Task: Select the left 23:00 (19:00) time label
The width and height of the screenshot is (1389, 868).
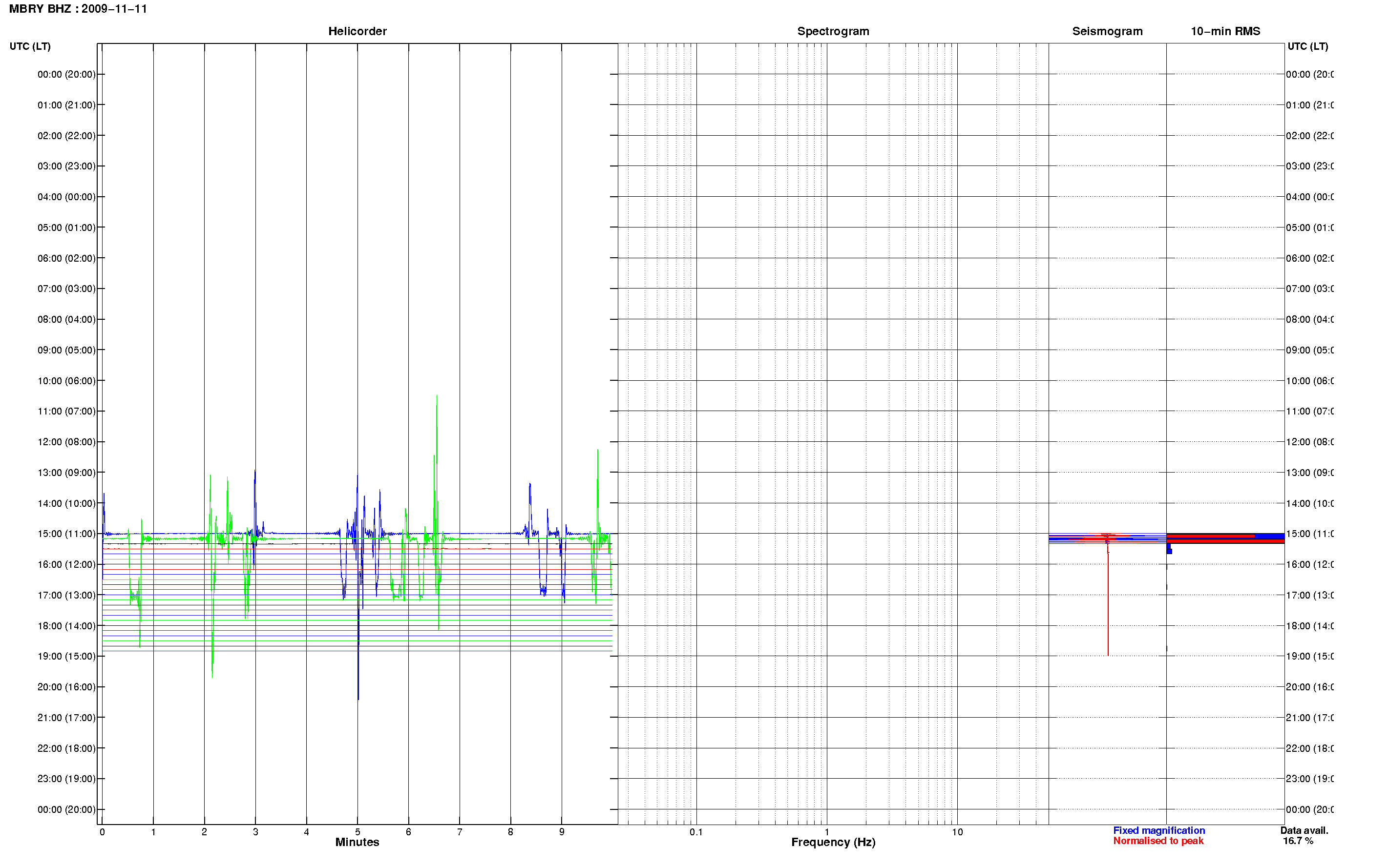Action: [66, 779]
